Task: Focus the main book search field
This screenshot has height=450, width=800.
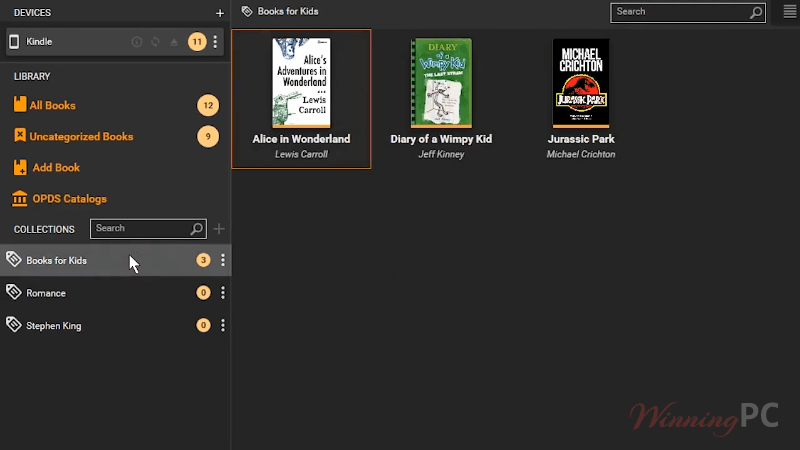Action: [x=688, y=12]
